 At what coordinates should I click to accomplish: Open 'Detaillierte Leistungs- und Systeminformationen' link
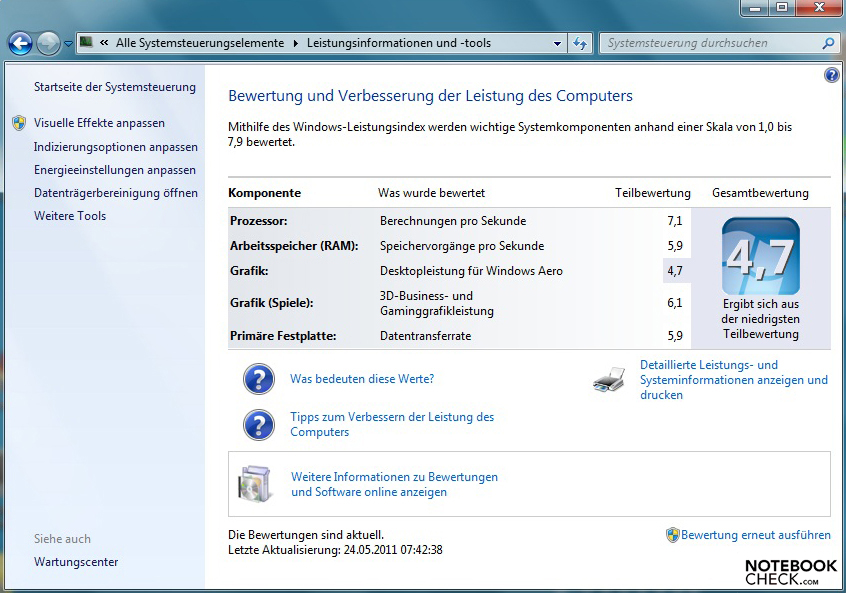pos(734,380)
